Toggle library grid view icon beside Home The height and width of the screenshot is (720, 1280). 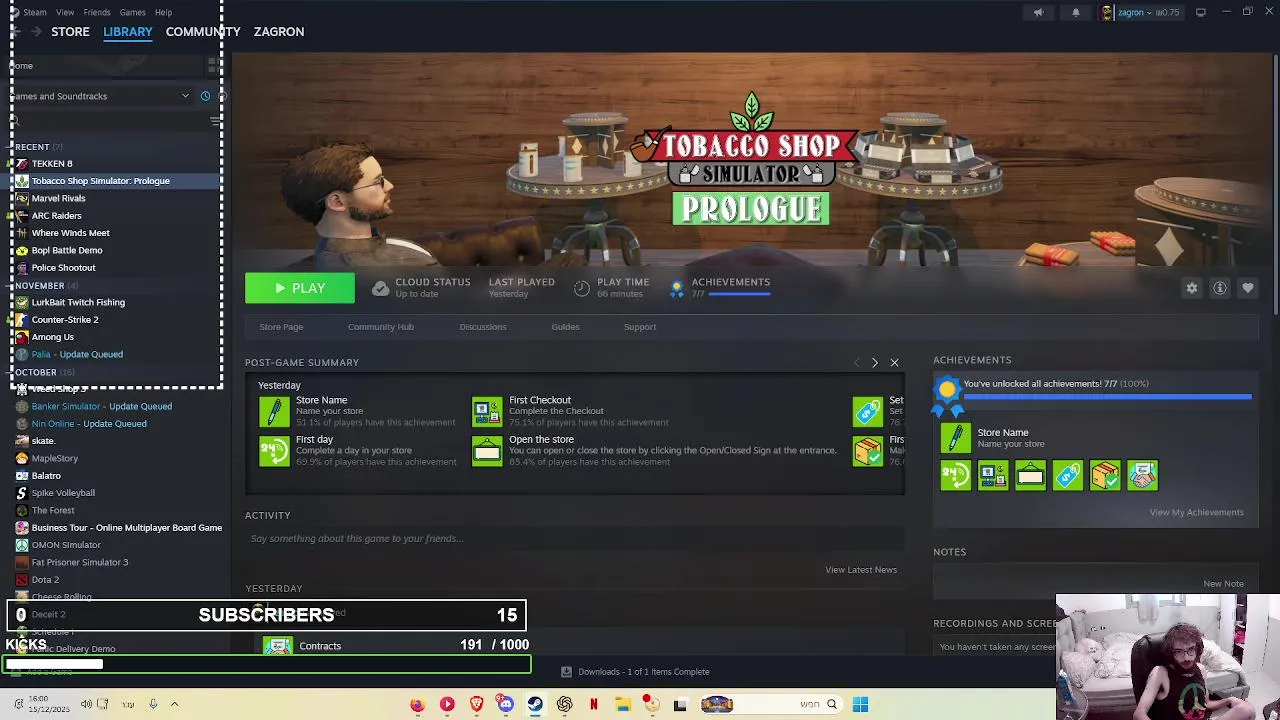point(214,65)
